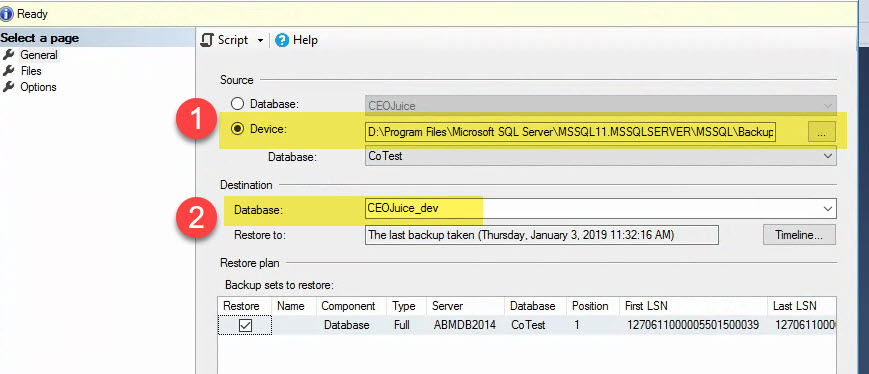This screenshot has height=374, width=869.
Task: Click the Ready info icon
Action: (7, 14)
